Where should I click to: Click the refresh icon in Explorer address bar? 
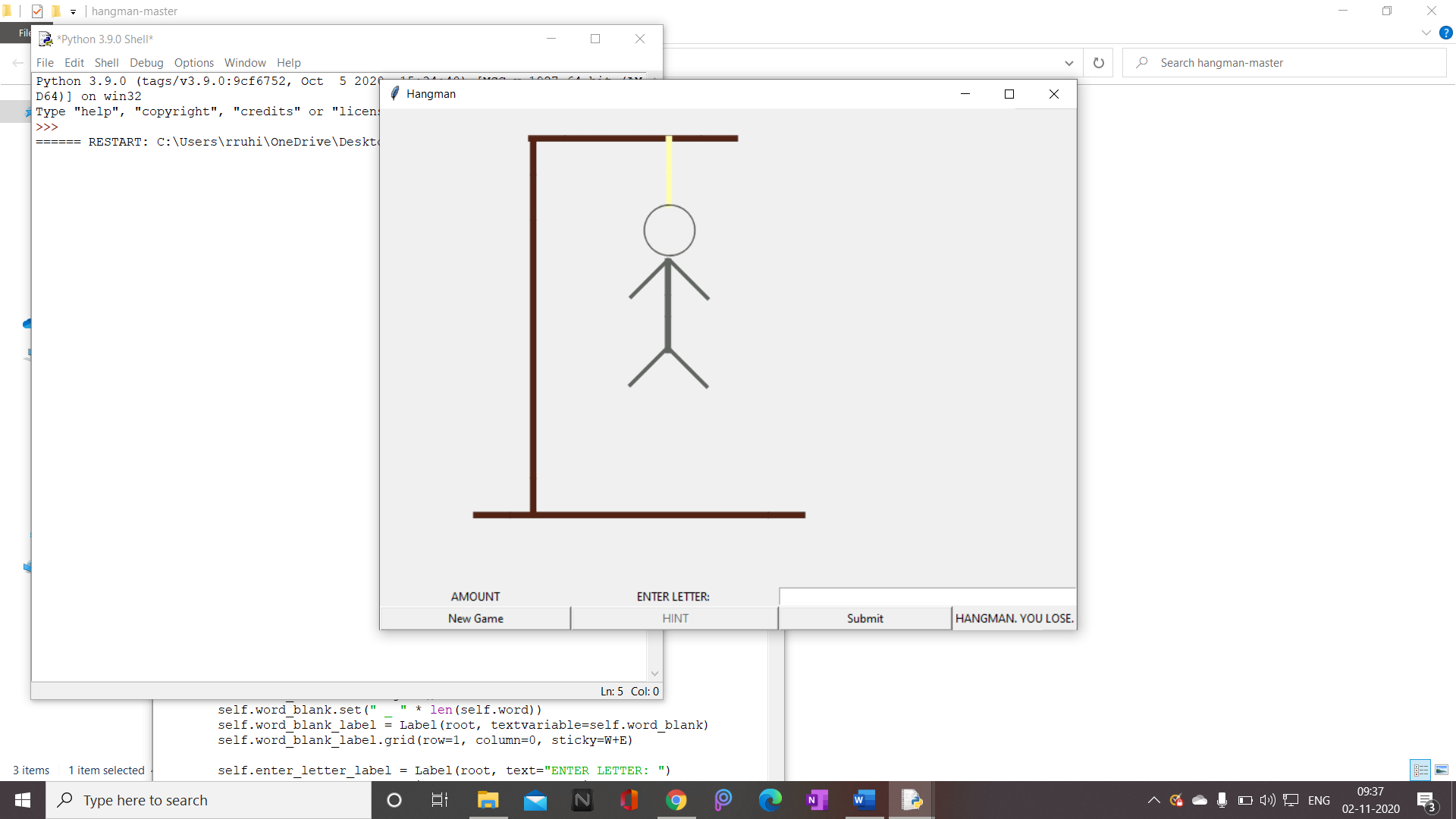pyautogui.click(x=1098, y=62)
